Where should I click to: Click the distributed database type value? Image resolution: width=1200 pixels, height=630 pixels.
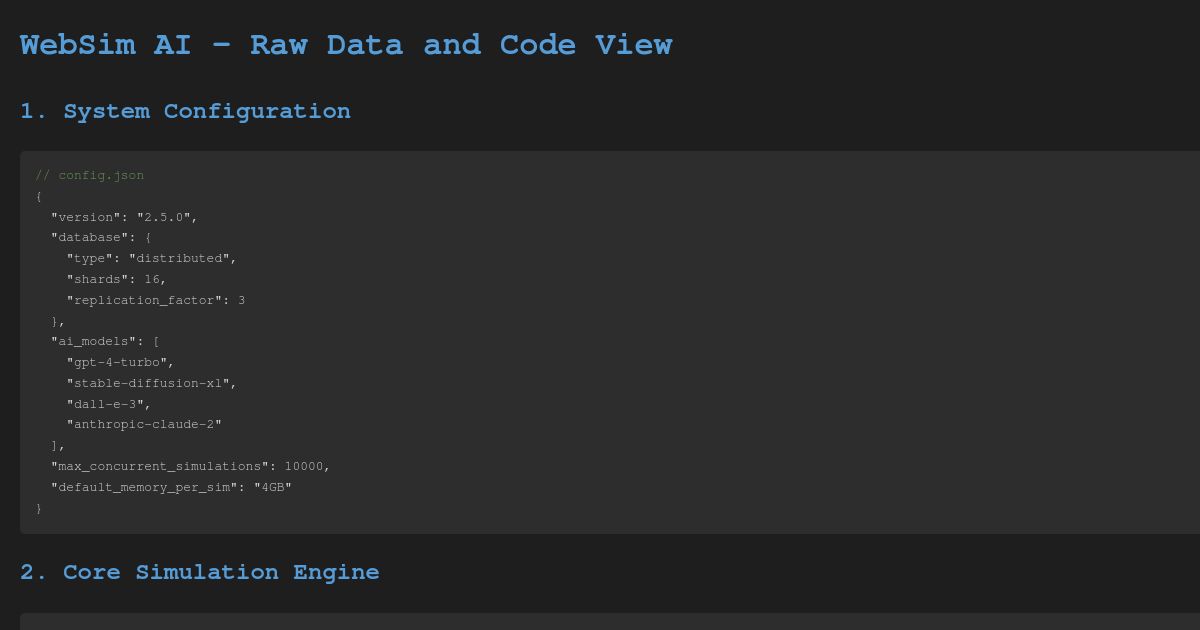point(180,258)
